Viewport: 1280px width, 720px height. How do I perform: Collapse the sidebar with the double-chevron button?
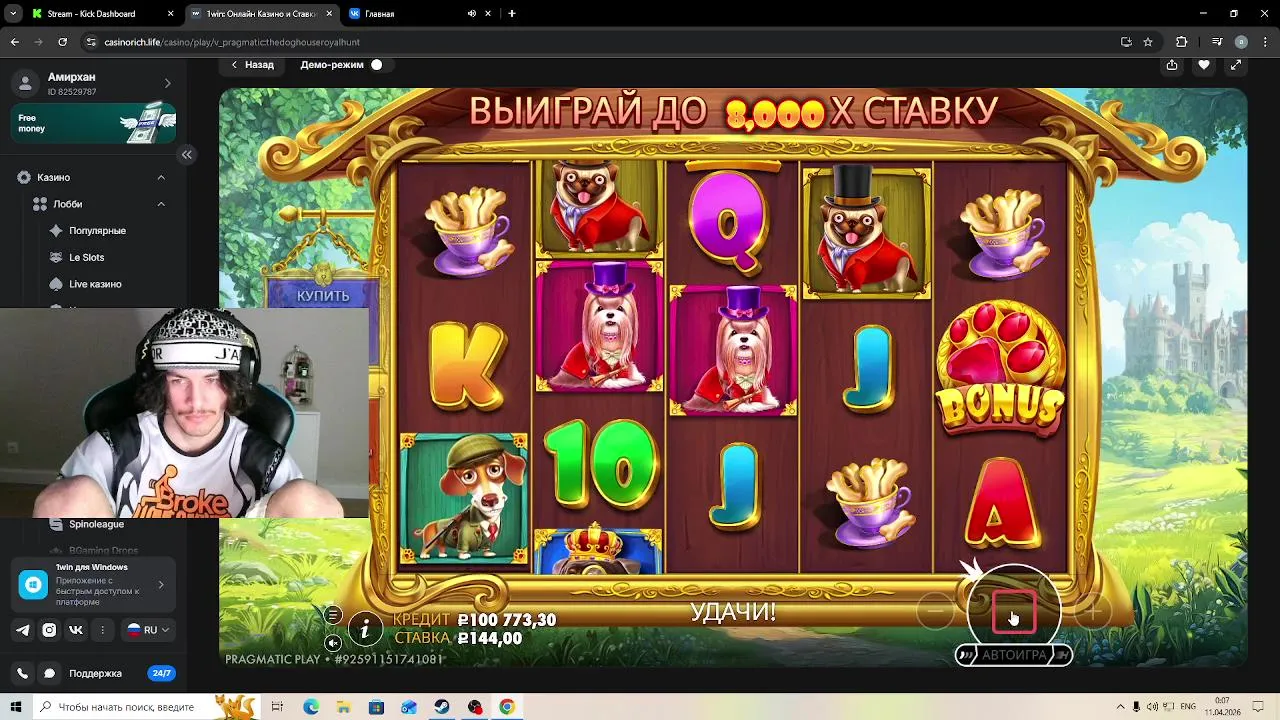187,155
